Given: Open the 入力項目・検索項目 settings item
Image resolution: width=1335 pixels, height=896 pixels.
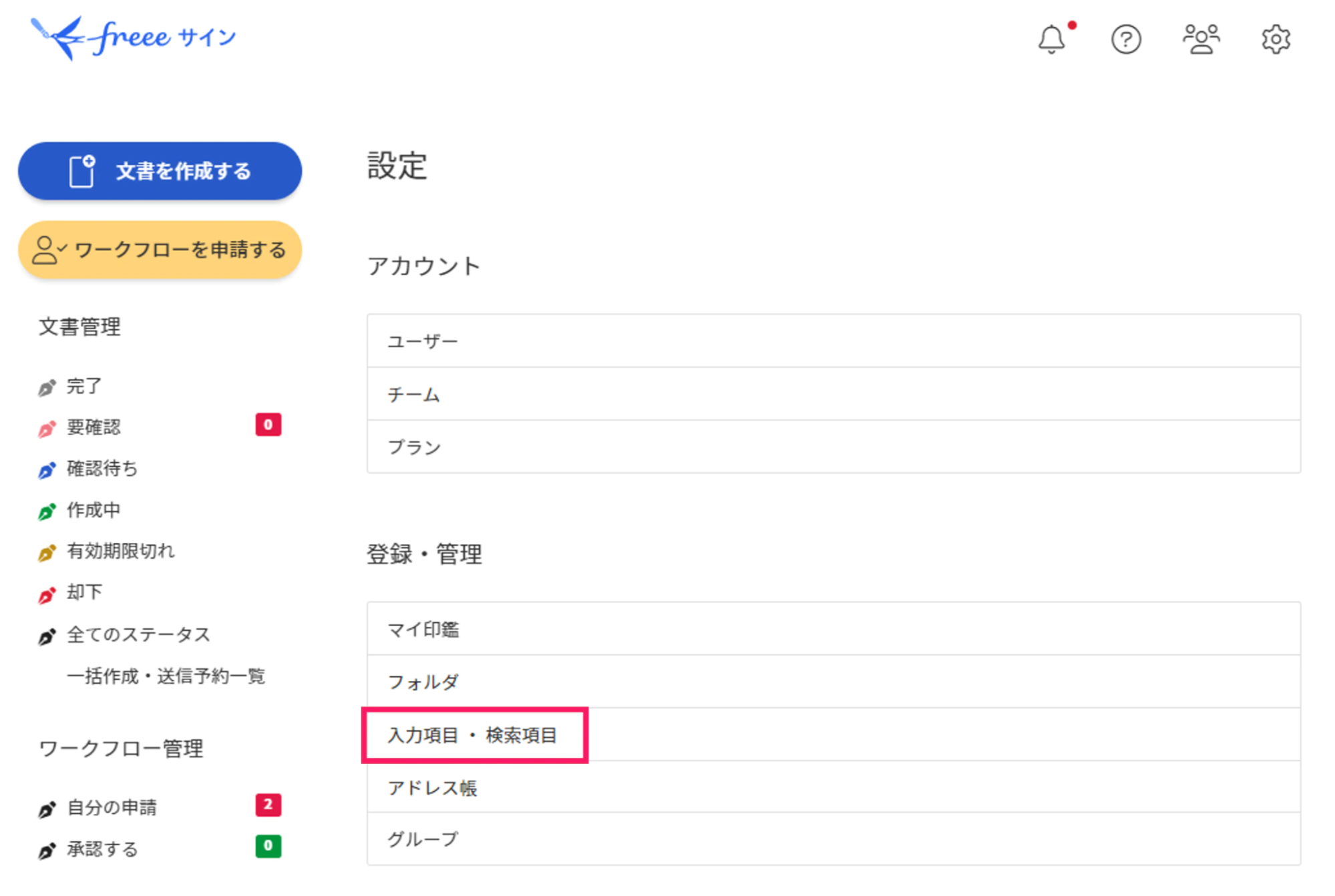Looking at the screenshot, I should 473,735.
